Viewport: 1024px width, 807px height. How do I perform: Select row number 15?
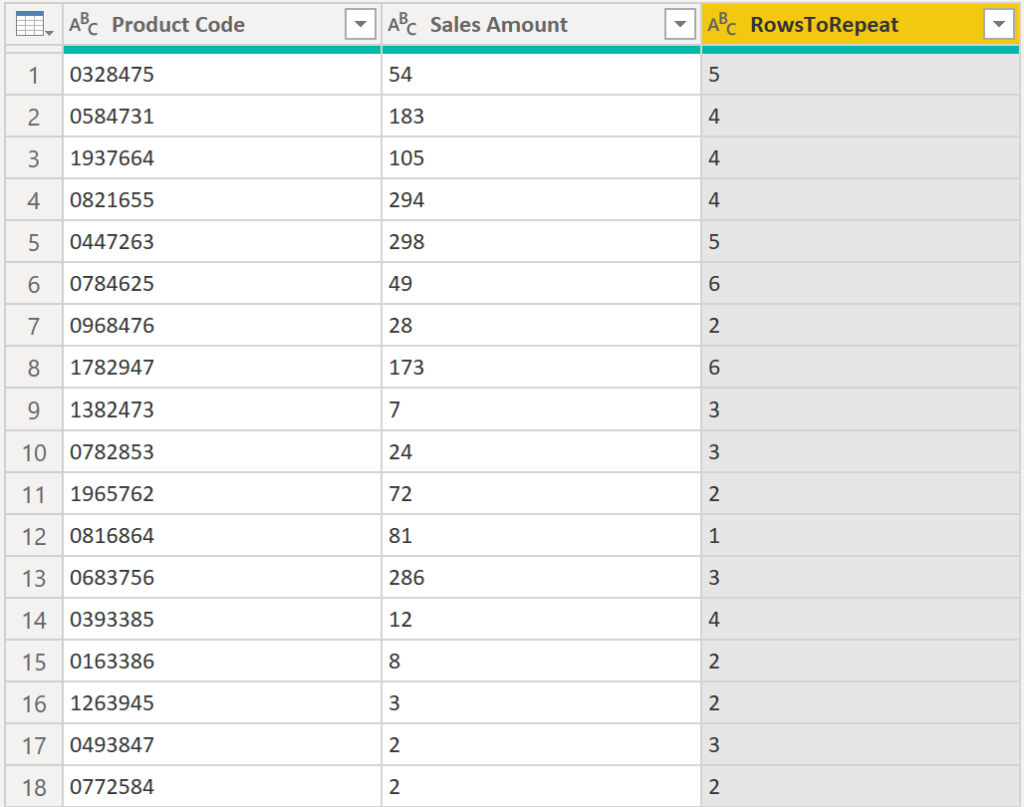click(x=34, y=662)
